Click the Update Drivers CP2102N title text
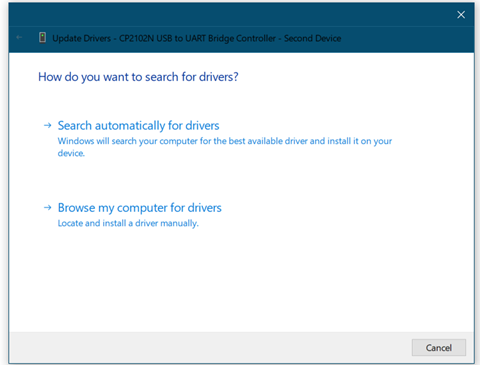The image size is (480, 365). pyautogui.click(x=197, y=38)
